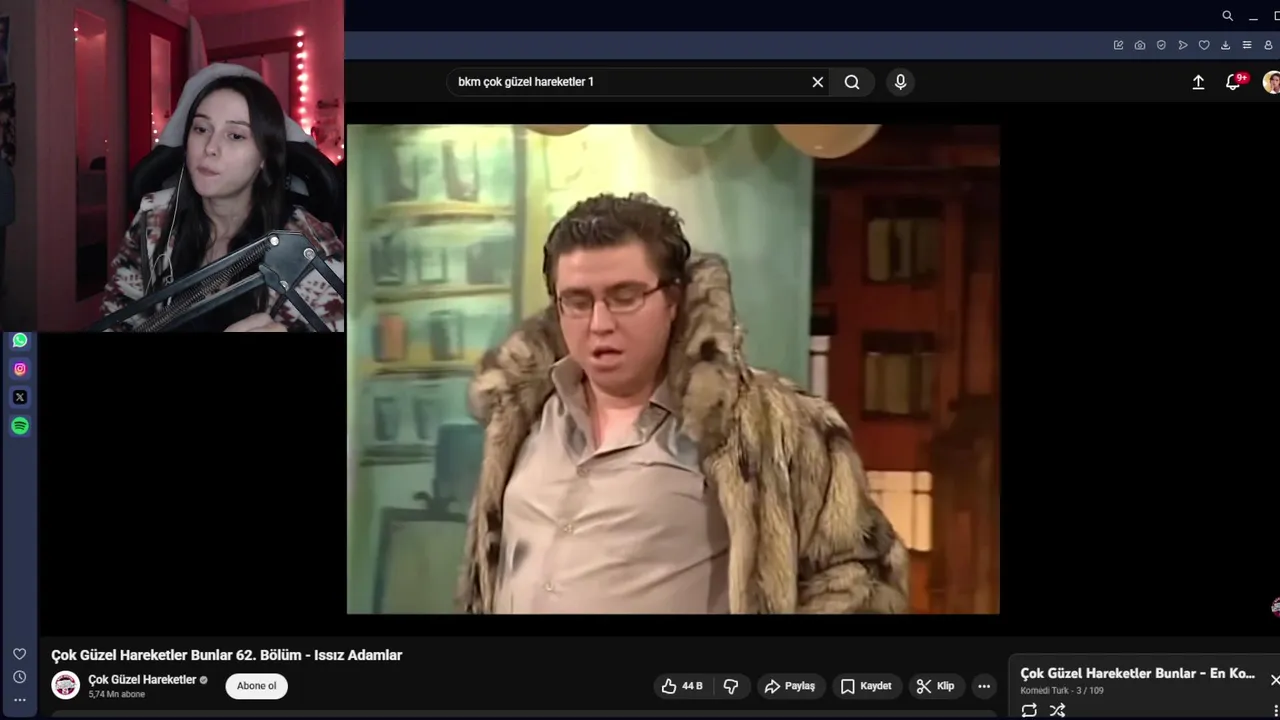
Task: Dislike the video with thumbs down
Action: pos(731,686)
